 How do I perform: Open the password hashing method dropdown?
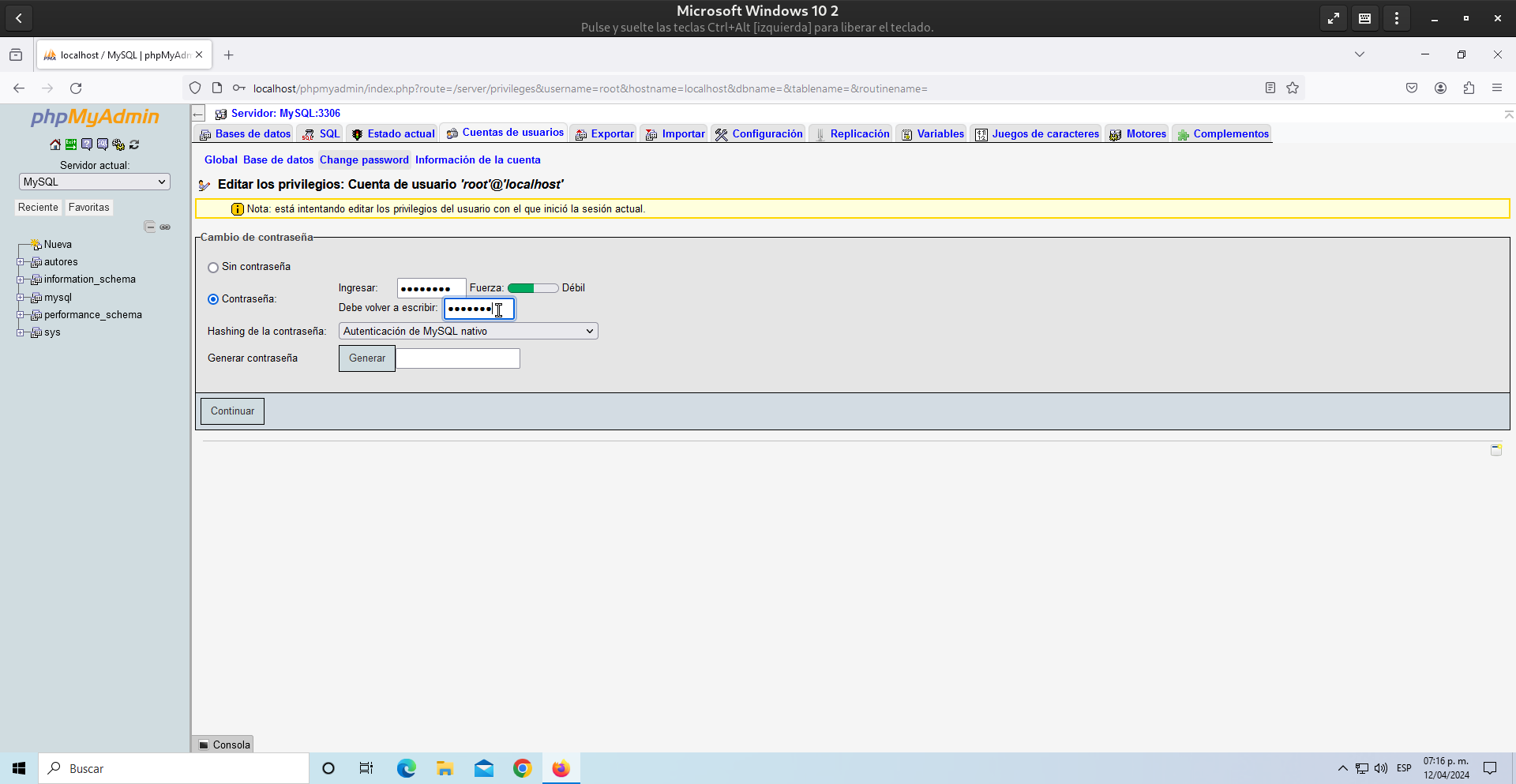tap(467, 332)
